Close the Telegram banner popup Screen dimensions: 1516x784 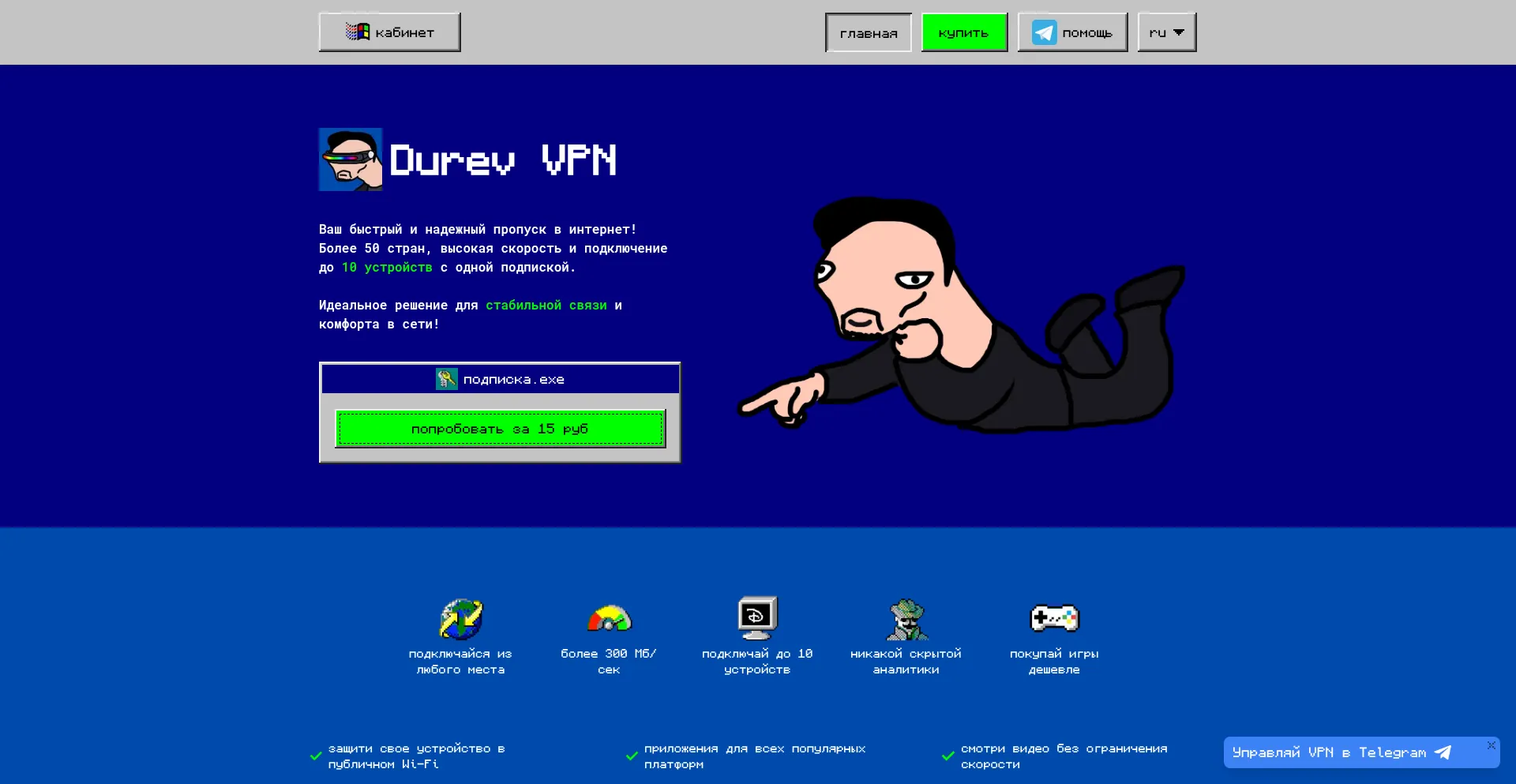click(1491, 745)
